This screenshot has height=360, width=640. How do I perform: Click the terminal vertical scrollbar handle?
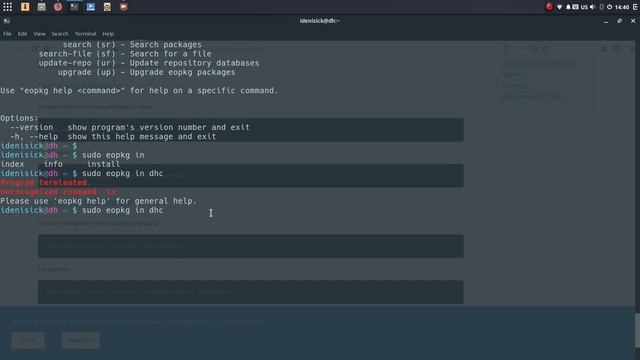coord(637,330)
